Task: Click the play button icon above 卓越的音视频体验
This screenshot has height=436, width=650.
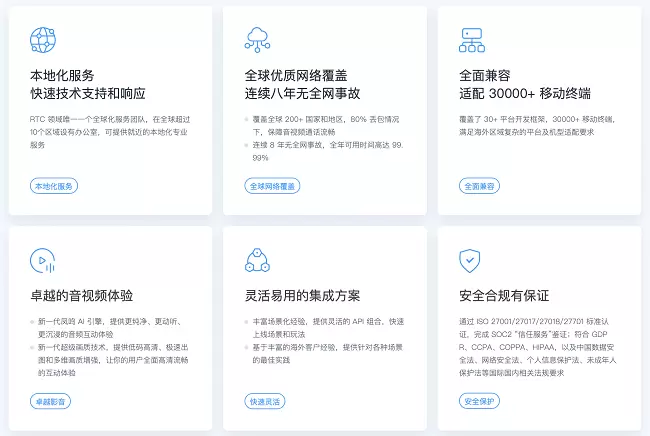Action: (43, 260)
